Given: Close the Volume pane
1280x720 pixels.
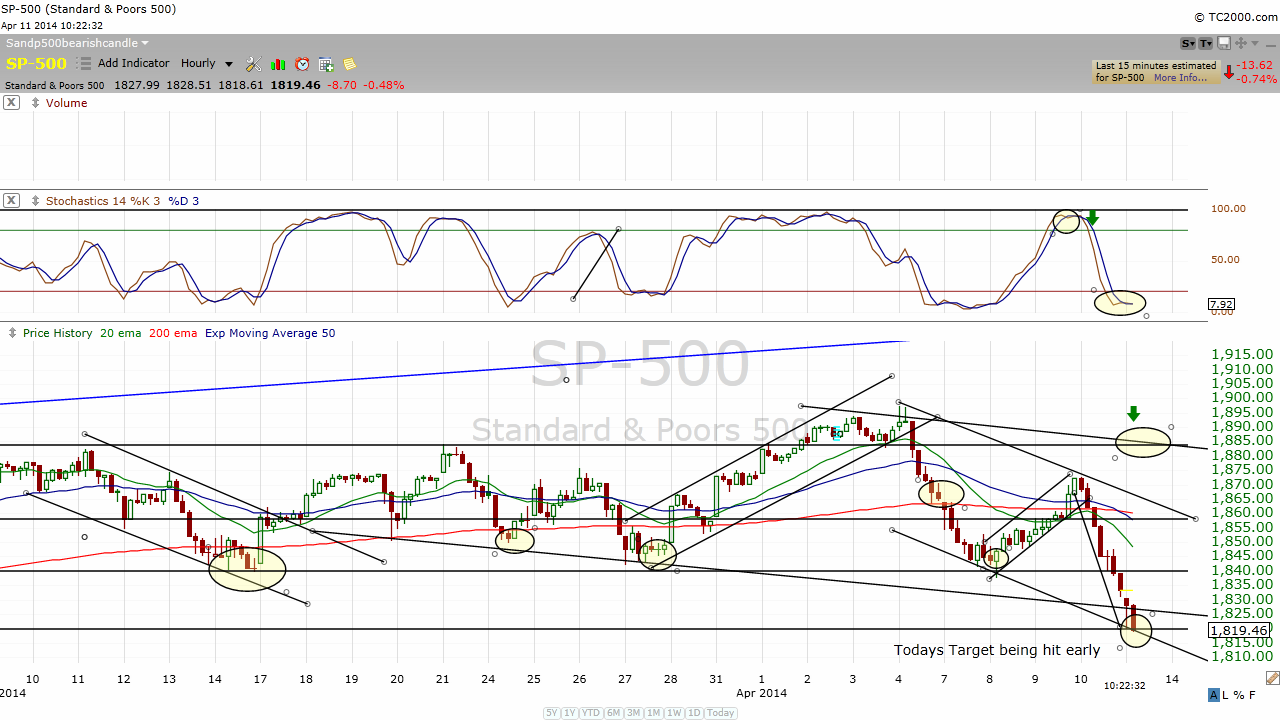Looking at the screenshot, I should (x=11, y=102).
